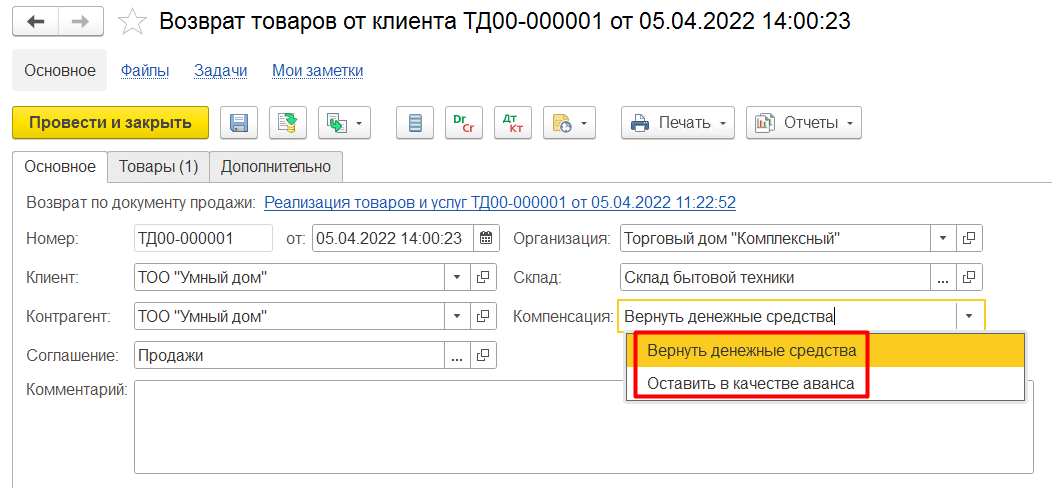Screen dimensions: 1052x488
Task: Click the save document diskette icon
Action: [x=239, y=123]
